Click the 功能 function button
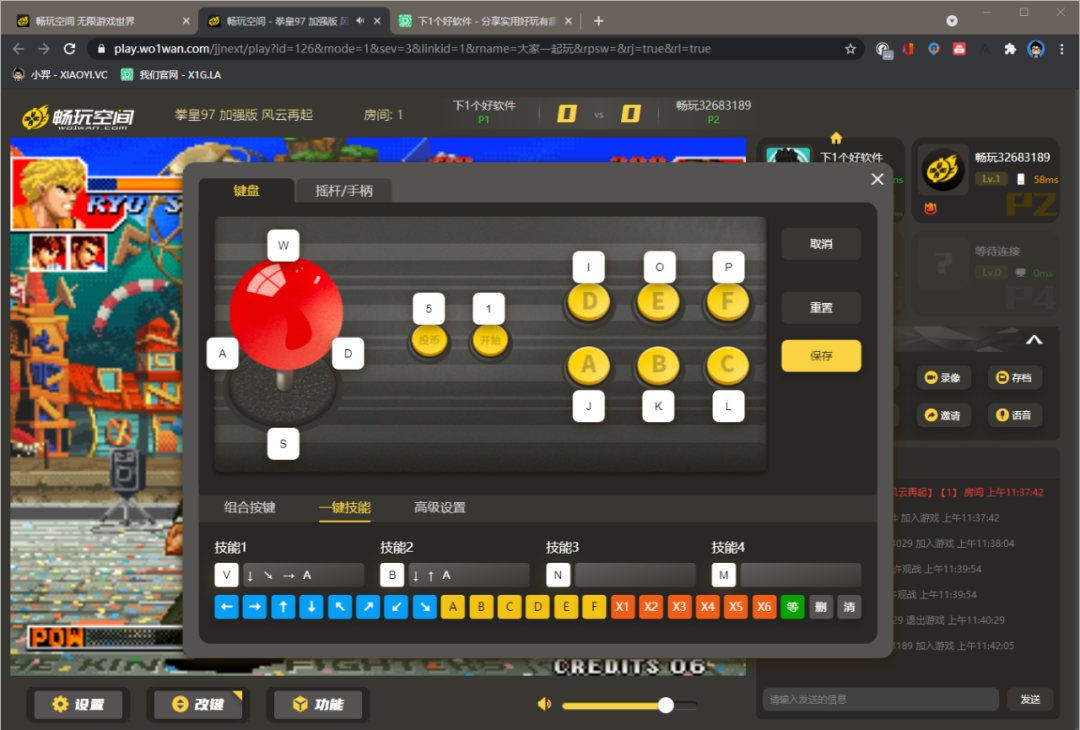Image resolution: width=1080 pixels, height=730 pixels. (318, 704)
